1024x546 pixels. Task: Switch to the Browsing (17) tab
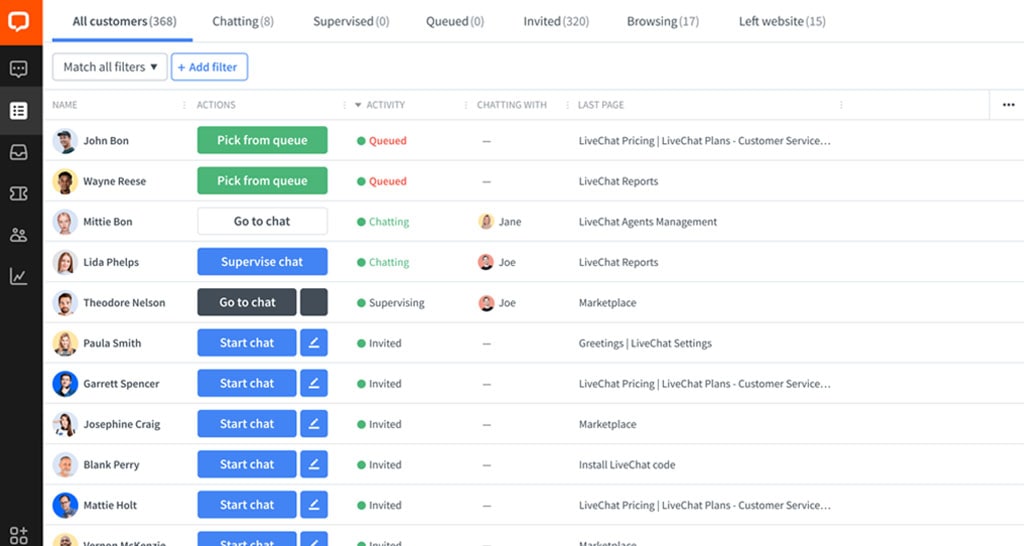(662, 21)
